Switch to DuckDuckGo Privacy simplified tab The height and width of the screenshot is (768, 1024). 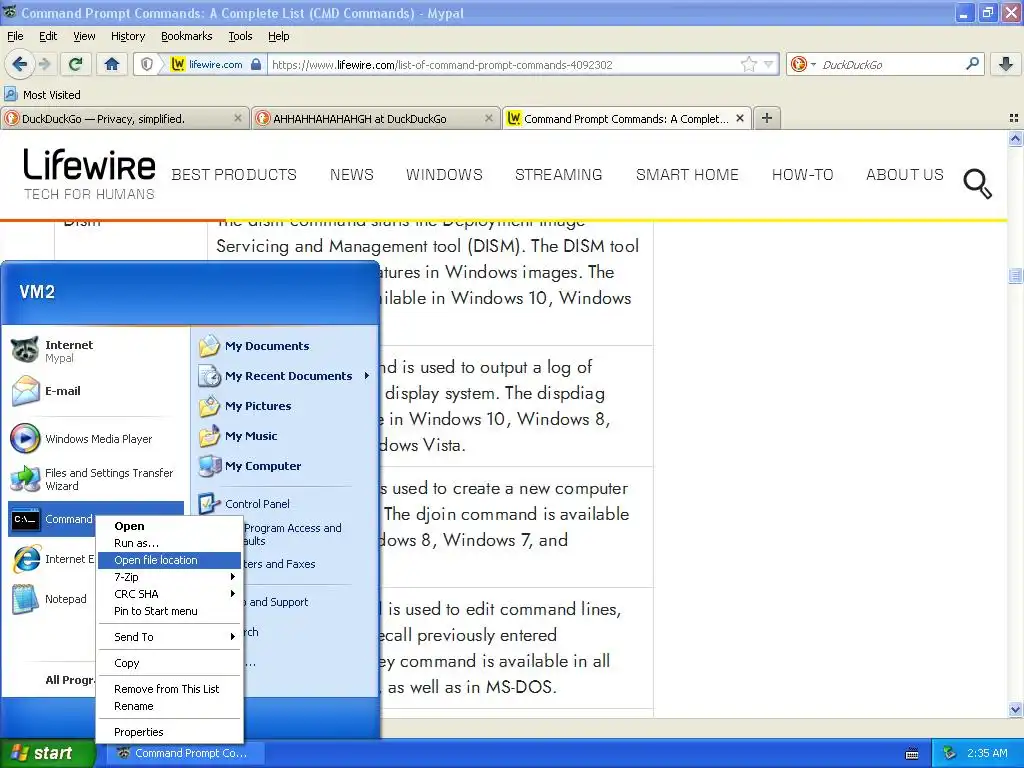point(124,118)
